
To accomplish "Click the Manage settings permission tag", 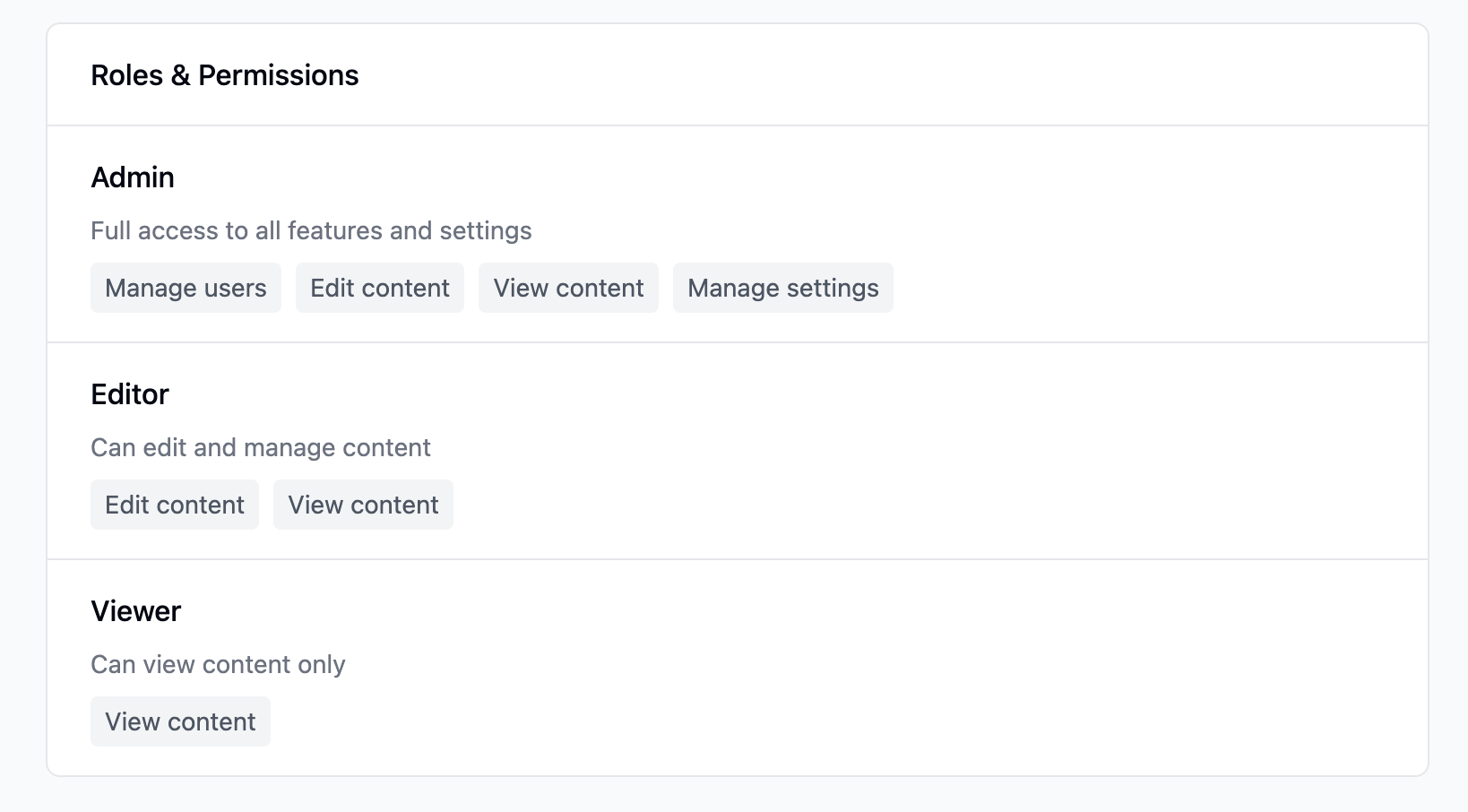I will tap(782, 288).
